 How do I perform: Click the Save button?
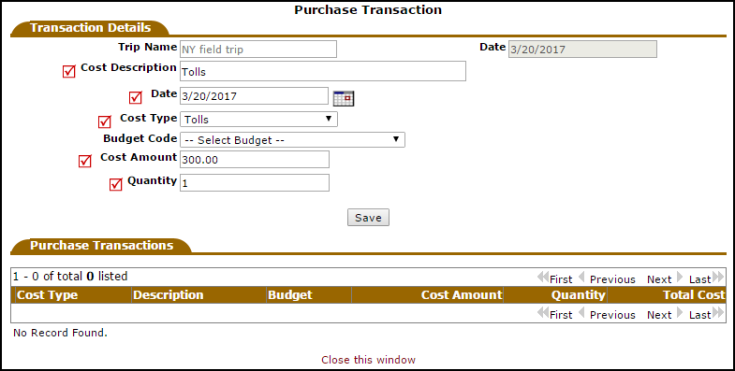(x=368, y=218)
